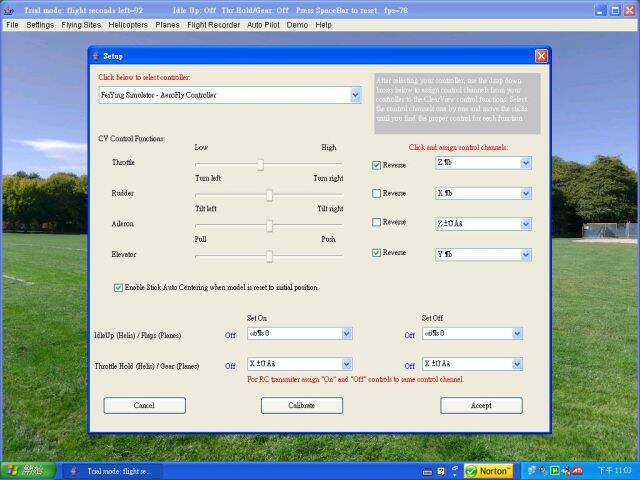Open the Help menu
This screenshot has height=480, width=640.
tap(323, 25)
